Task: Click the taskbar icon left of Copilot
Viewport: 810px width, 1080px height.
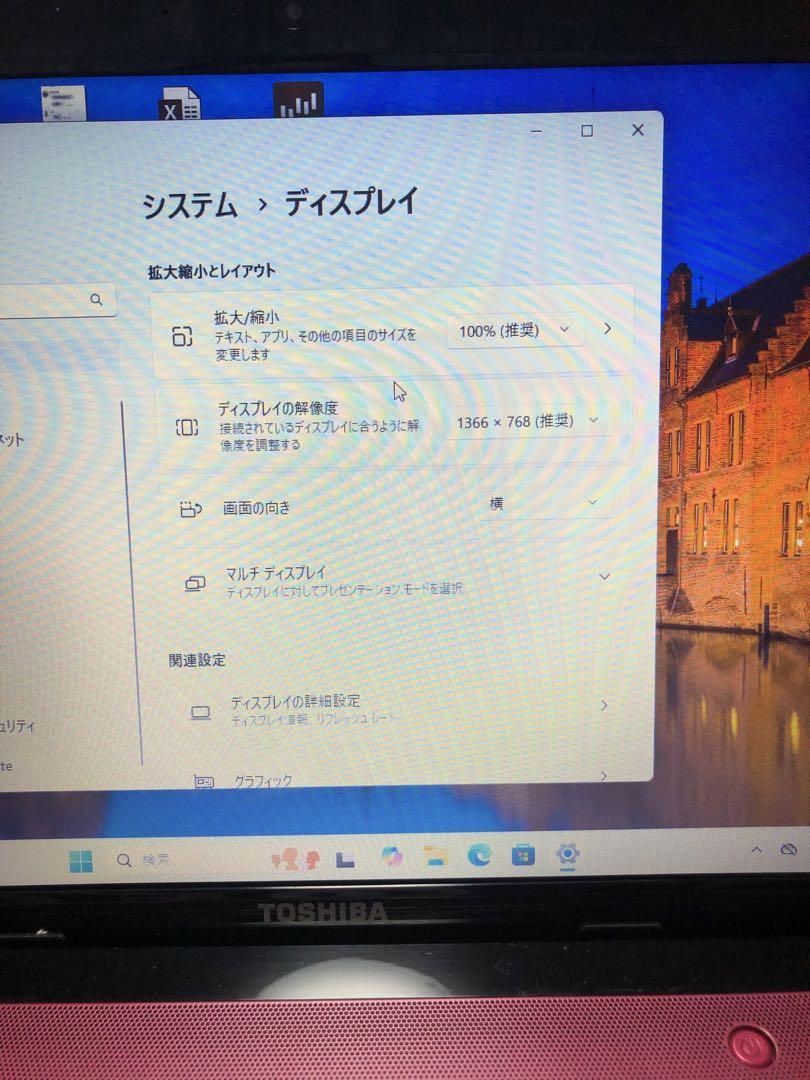Action: click(345, 859)
